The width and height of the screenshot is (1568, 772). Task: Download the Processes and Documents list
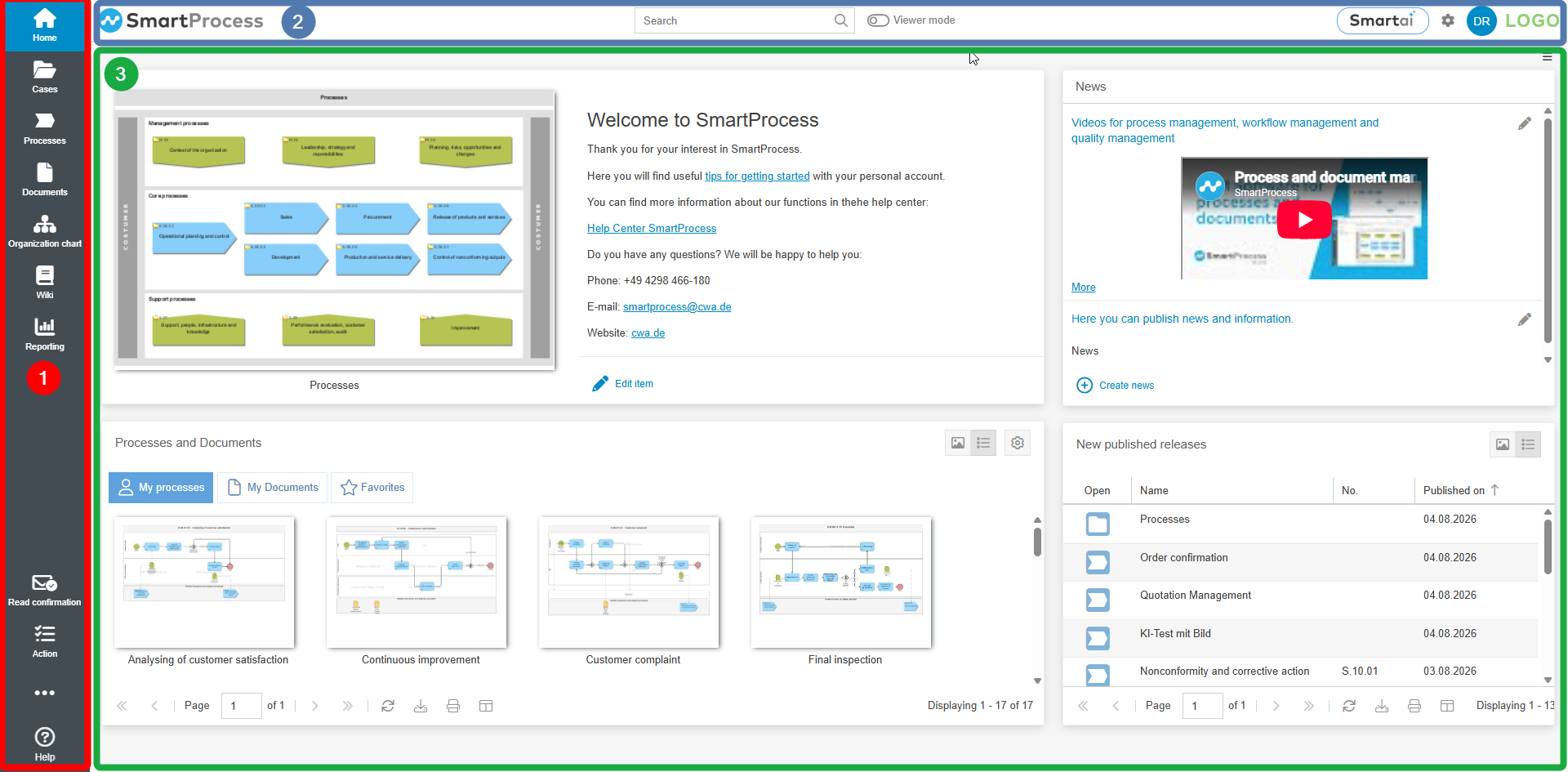[421, 706]
